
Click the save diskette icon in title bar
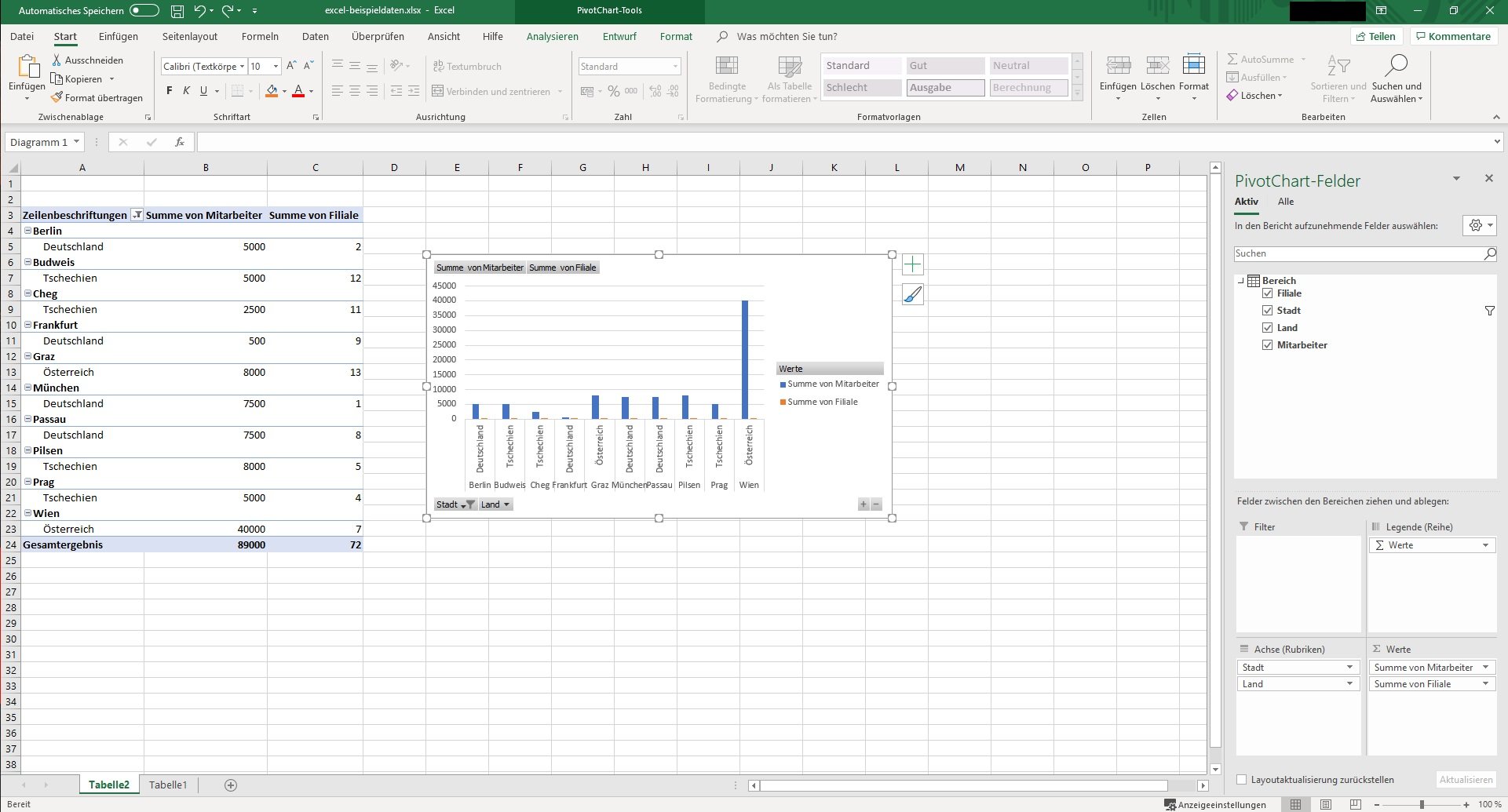tap(177, 11)
